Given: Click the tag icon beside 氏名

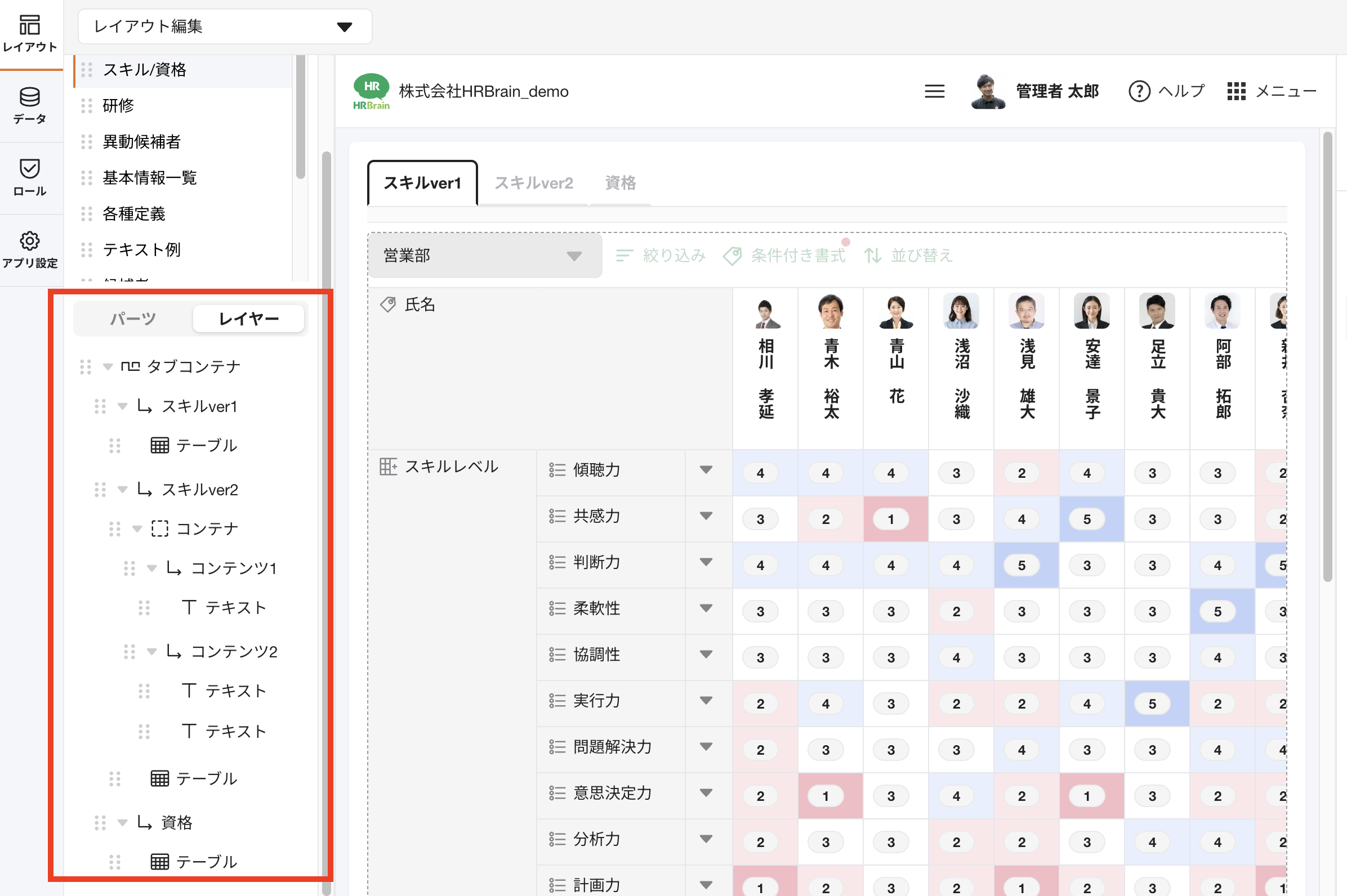Looking at the screenshot, I should click(389, 304).
